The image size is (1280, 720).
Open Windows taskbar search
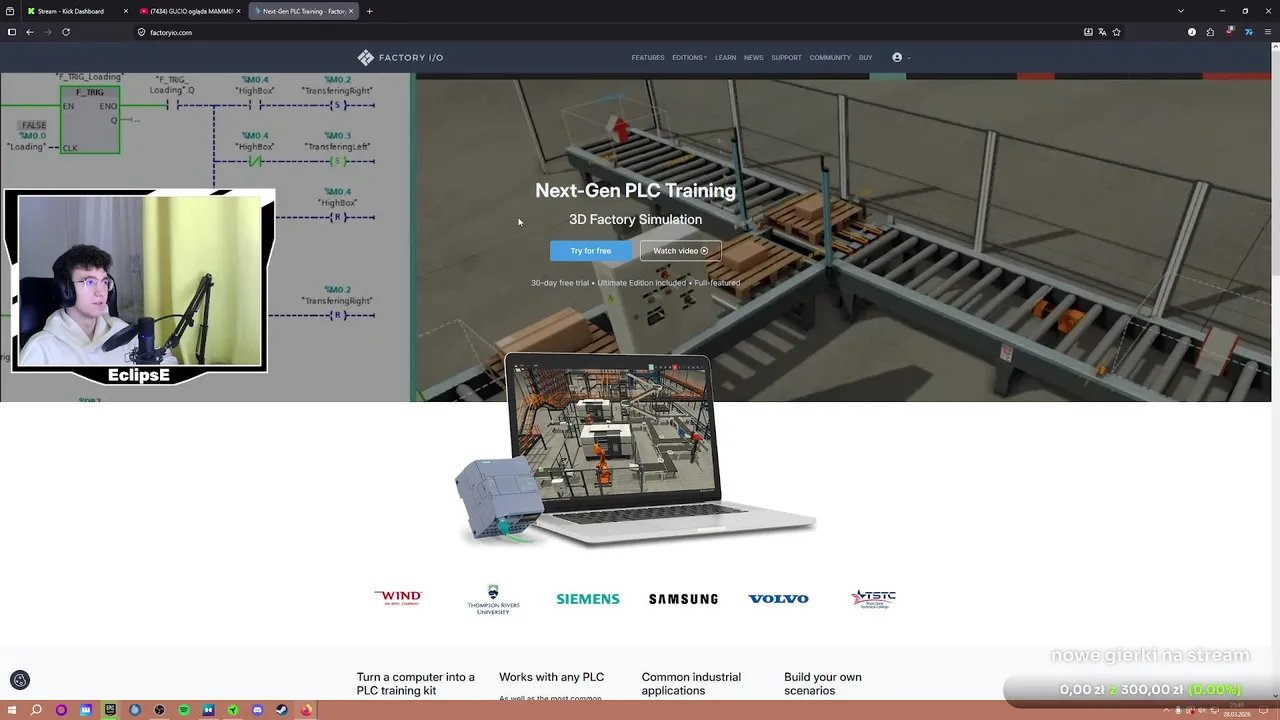pos(36,710)
